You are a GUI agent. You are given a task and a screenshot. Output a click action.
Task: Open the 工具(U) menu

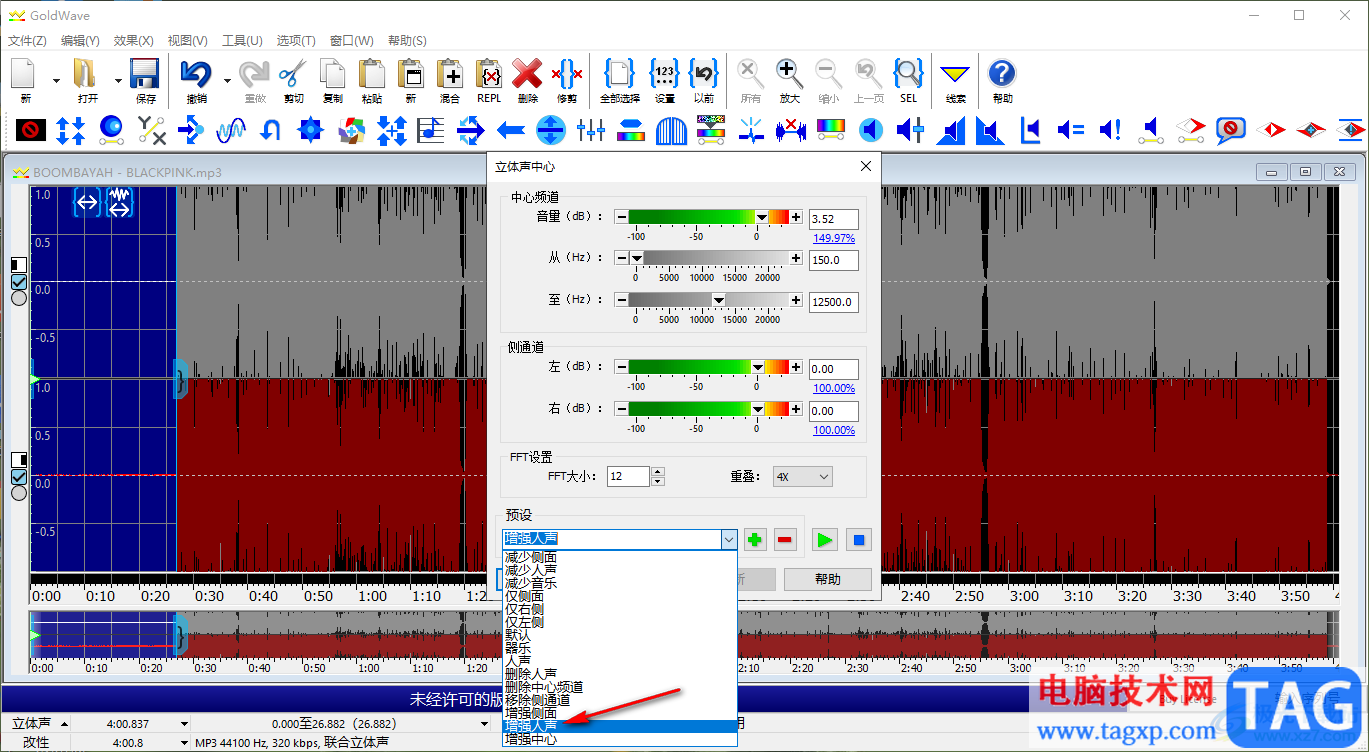(241, 41)
